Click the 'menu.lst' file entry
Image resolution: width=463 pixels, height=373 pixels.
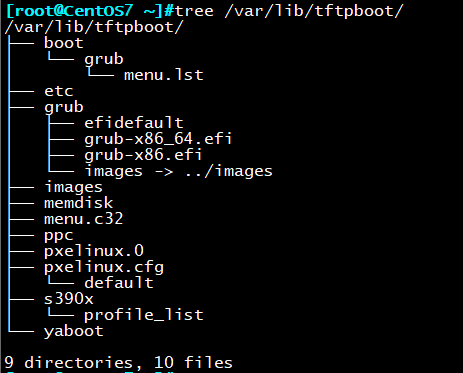tap(164, 75)
